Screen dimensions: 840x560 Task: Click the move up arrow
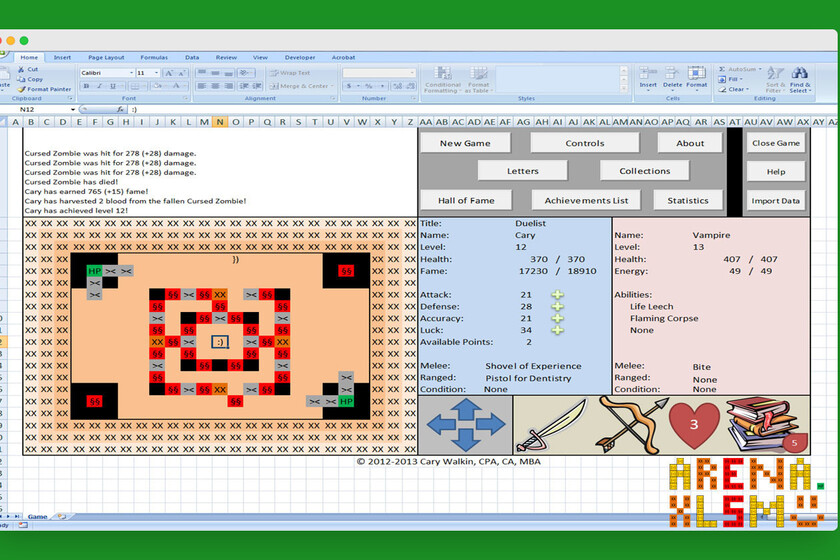click(466, 407)
